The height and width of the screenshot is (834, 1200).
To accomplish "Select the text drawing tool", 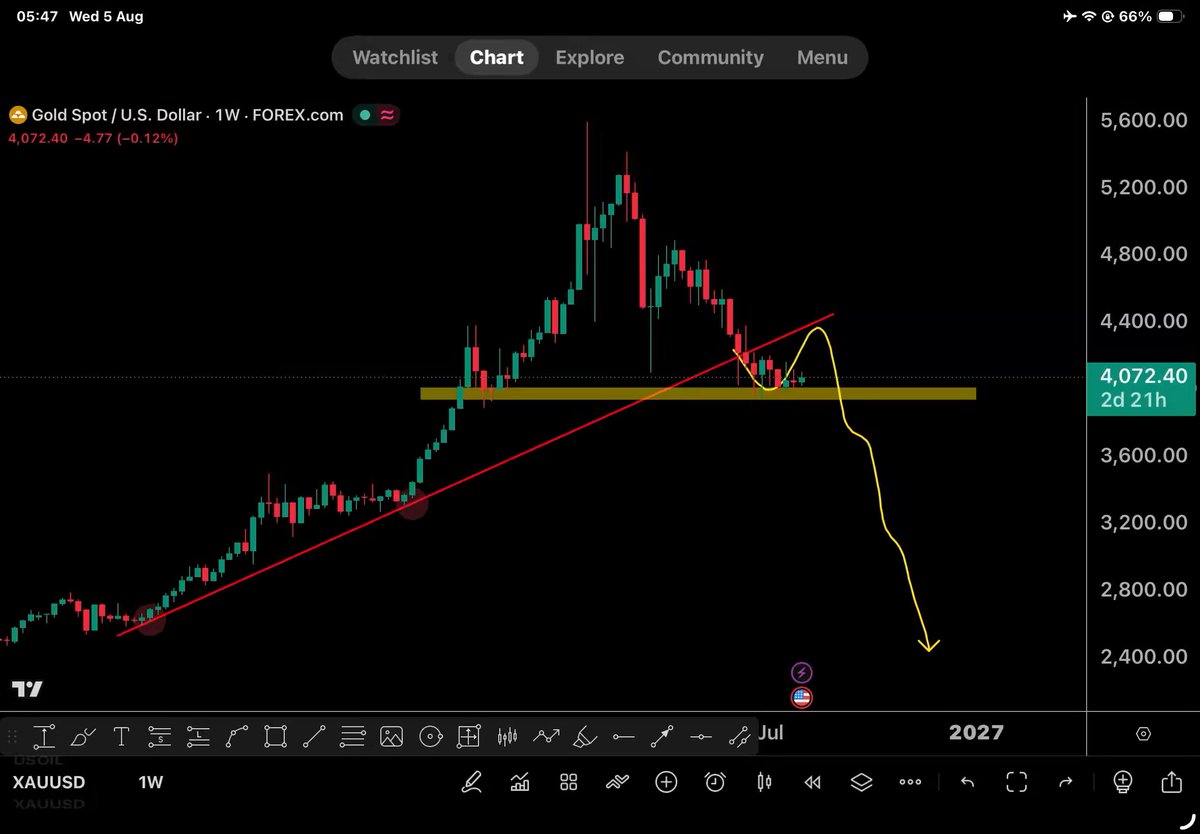I will [x=121, y=737].
